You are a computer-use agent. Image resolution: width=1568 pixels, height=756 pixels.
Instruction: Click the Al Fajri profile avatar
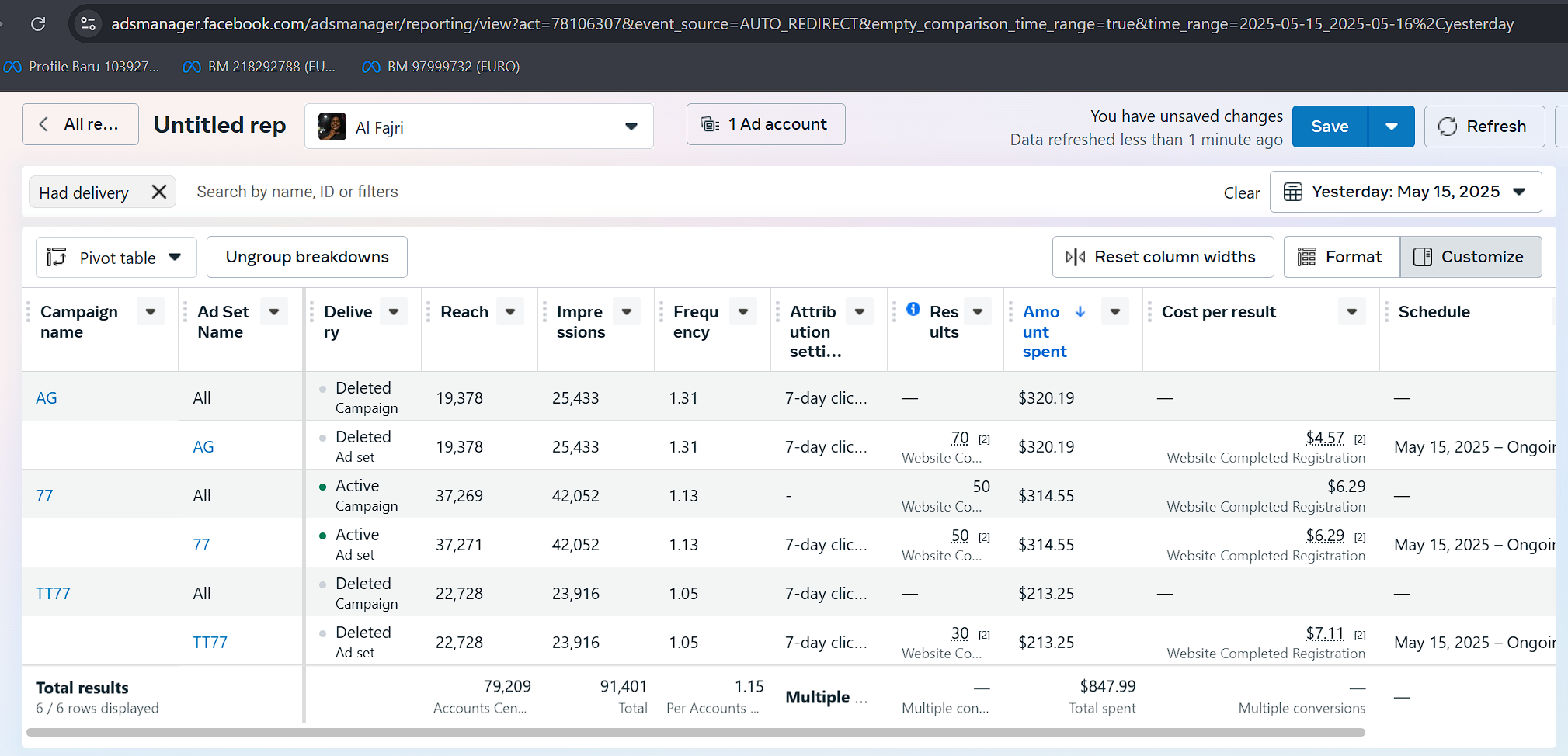[x=332, y=127]
